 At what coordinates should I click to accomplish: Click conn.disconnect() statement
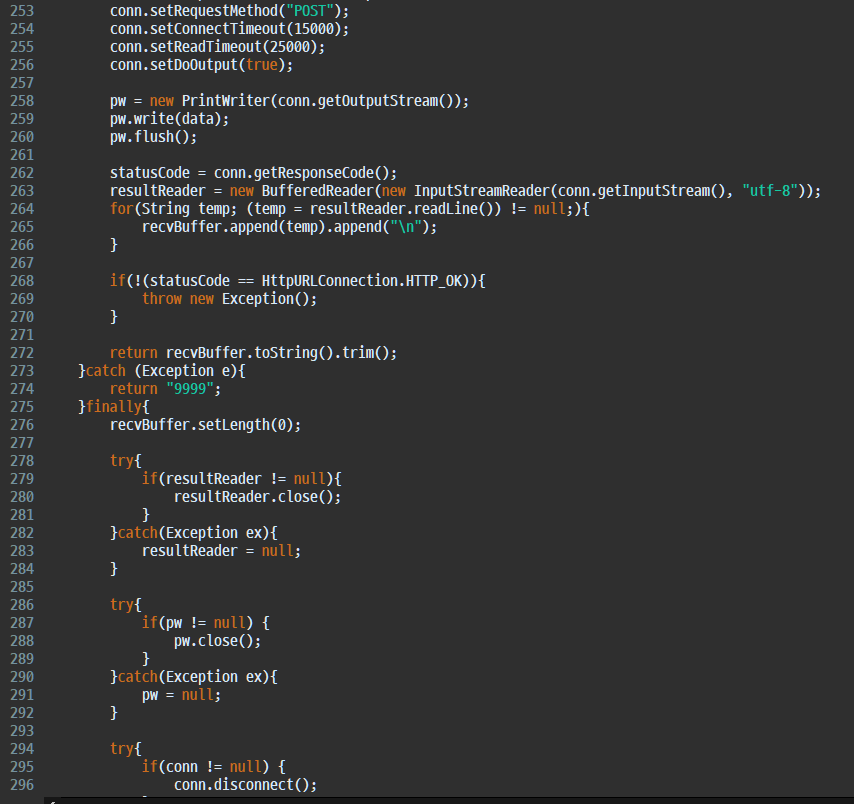[x=245, y=784]
